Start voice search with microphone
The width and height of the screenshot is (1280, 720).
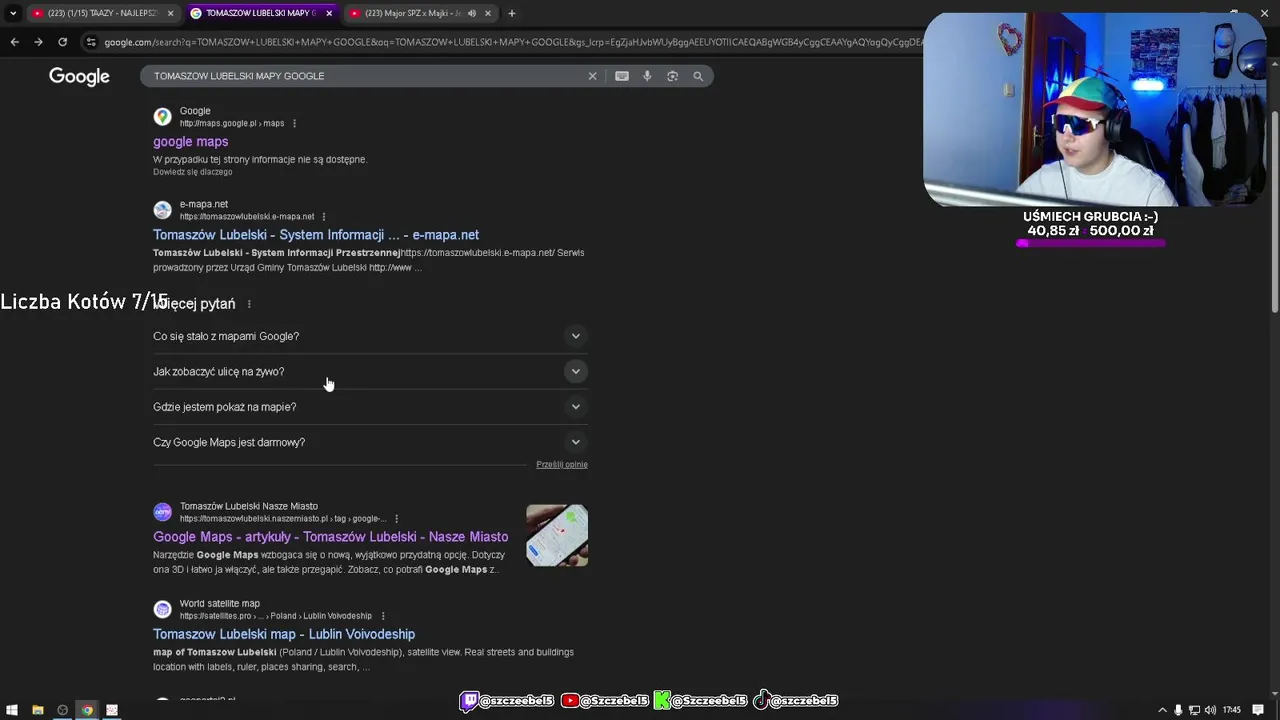[647, 76]
